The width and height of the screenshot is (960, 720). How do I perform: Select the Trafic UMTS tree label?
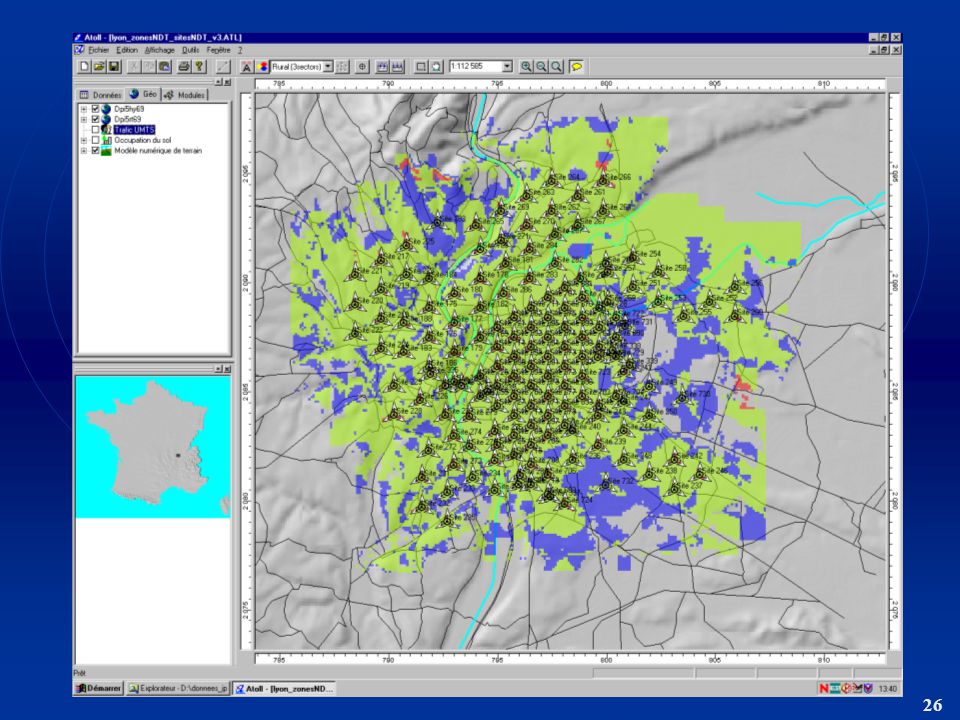coord(134,130)
